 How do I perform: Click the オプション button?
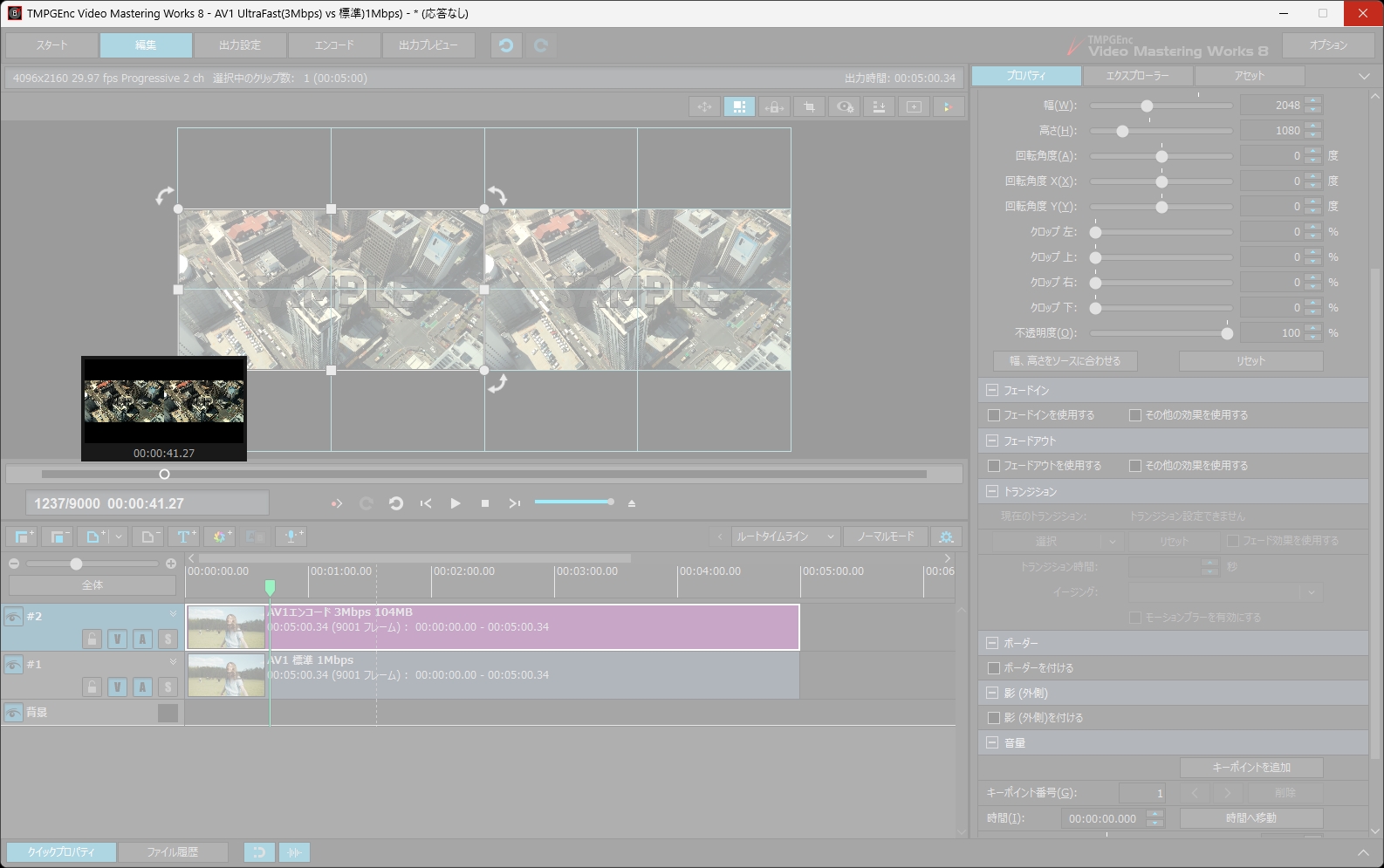tap(1328, 45)
